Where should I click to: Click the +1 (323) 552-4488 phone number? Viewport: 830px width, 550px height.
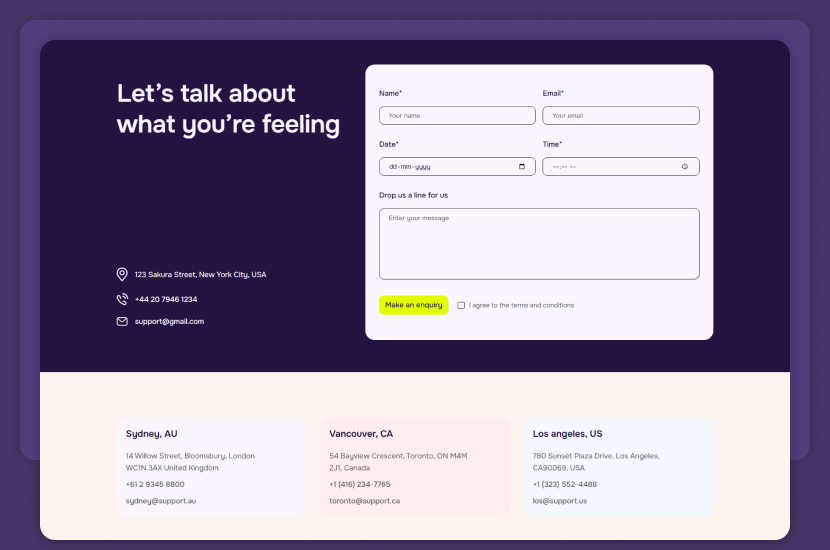click(565, 484)
